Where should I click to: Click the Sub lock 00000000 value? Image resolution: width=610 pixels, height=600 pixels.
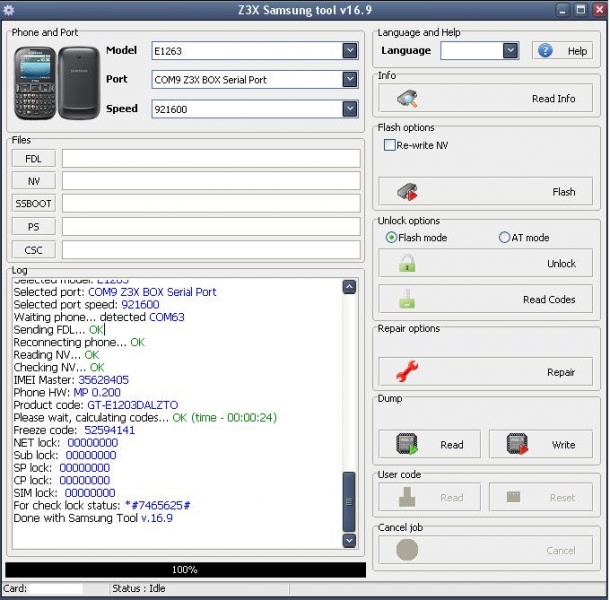coord(91,455)
